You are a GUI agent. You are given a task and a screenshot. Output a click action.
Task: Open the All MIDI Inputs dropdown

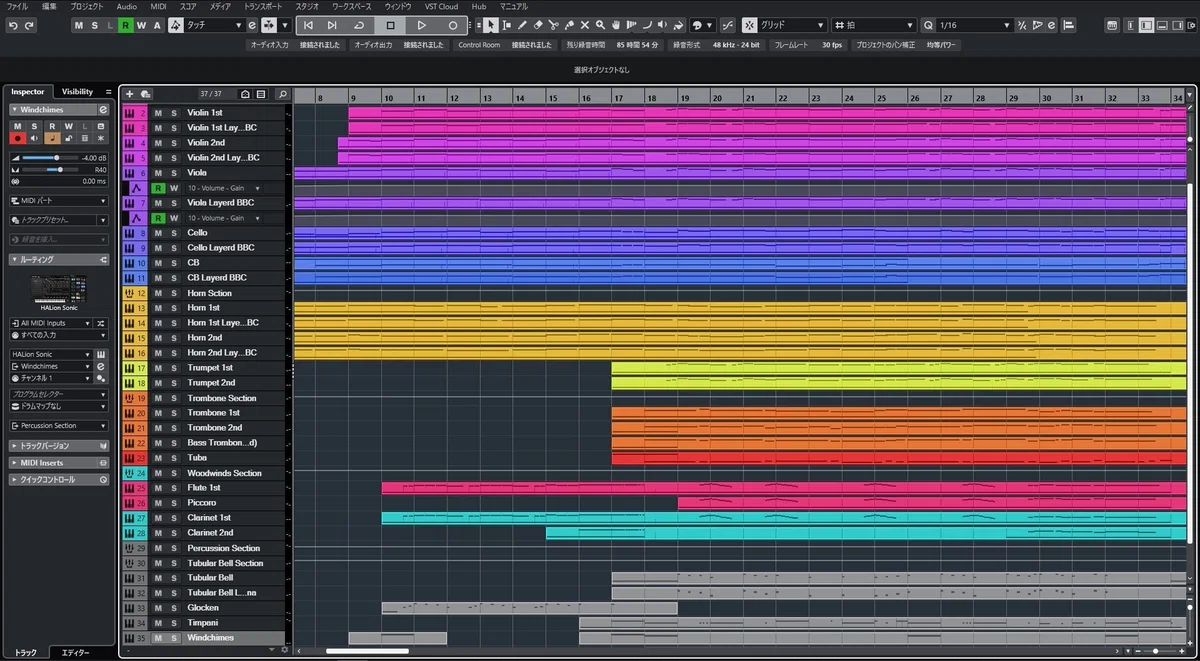[x=52, y=323]
